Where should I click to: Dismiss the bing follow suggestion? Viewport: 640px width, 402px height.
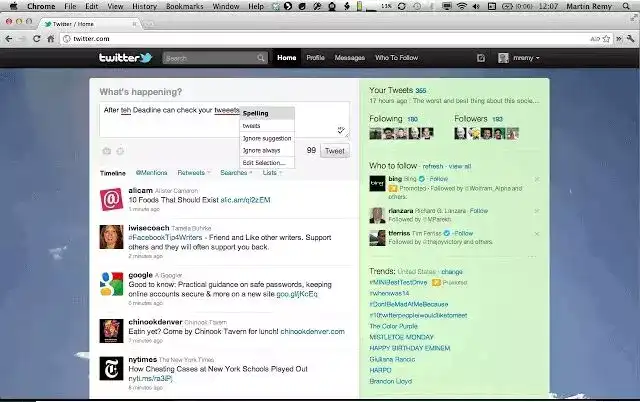click(x=537, y=179)
